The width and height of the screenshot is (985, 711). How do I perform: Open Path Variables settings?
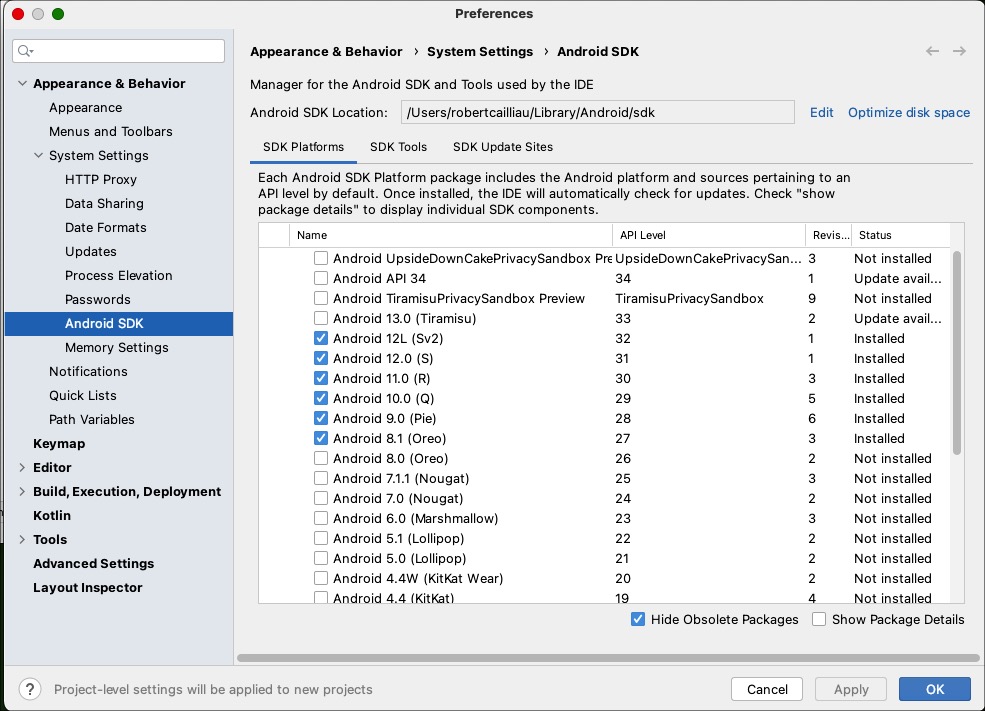tap(92, 419)
